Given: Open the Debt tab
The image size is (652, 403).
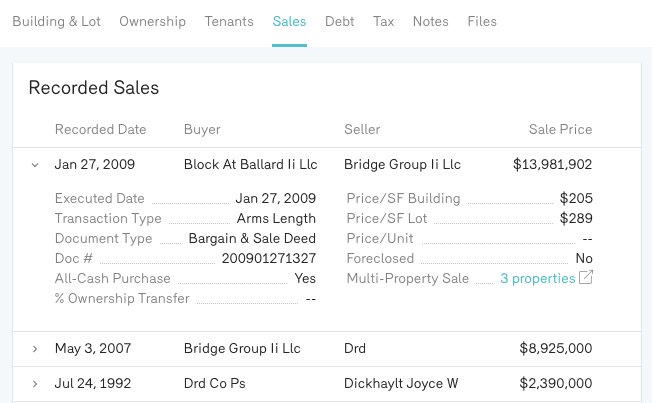Looking at the screenshot, I should pos(339,21).
